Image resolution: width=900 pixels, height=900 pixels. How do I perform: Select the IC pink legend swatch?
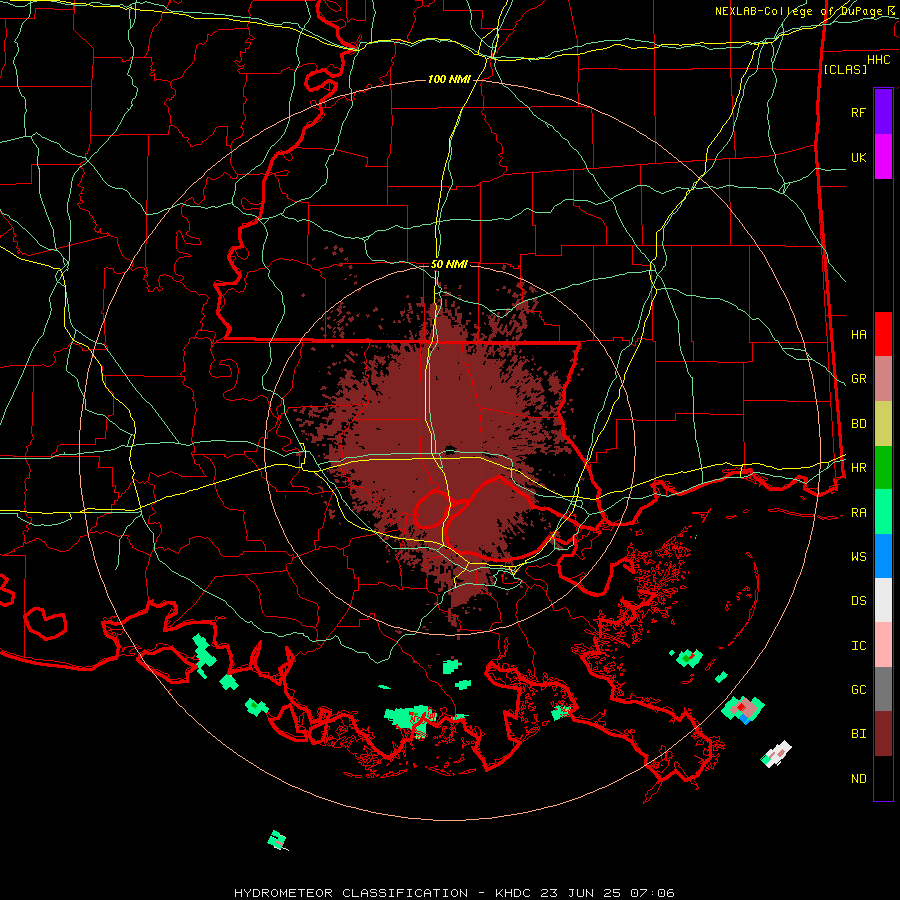click(883, 645)
